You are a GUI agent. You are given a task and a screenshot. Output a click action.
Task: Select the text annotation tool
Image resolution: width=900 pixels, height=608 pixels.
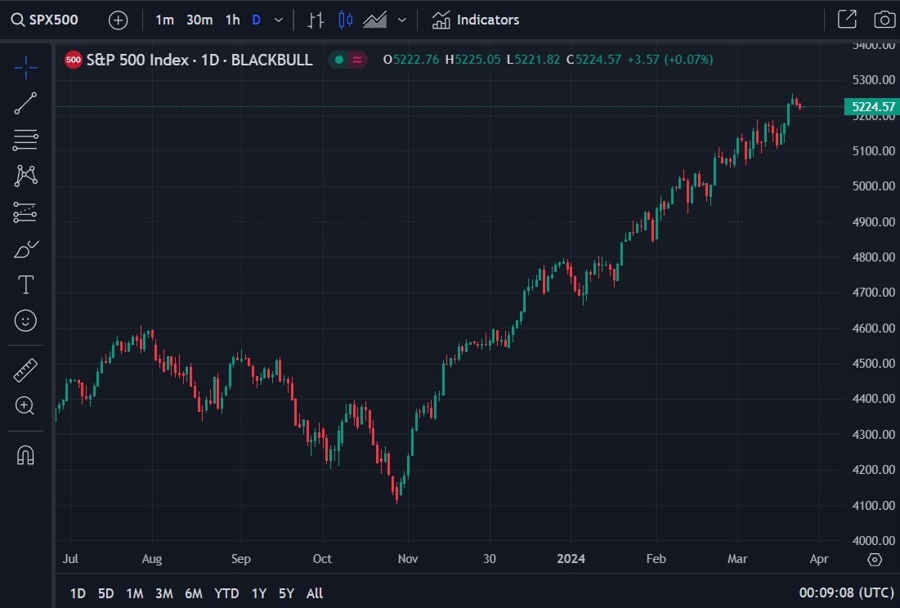click(x=26, y=284)
